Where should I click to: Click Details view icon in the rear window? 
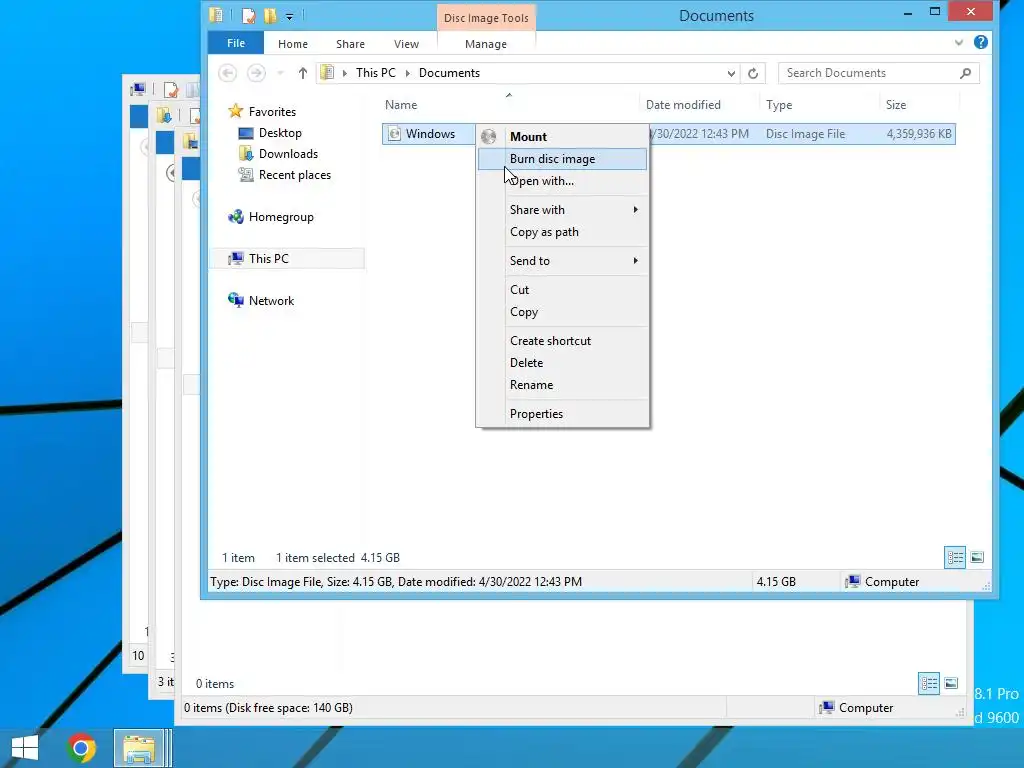(929, 683)
